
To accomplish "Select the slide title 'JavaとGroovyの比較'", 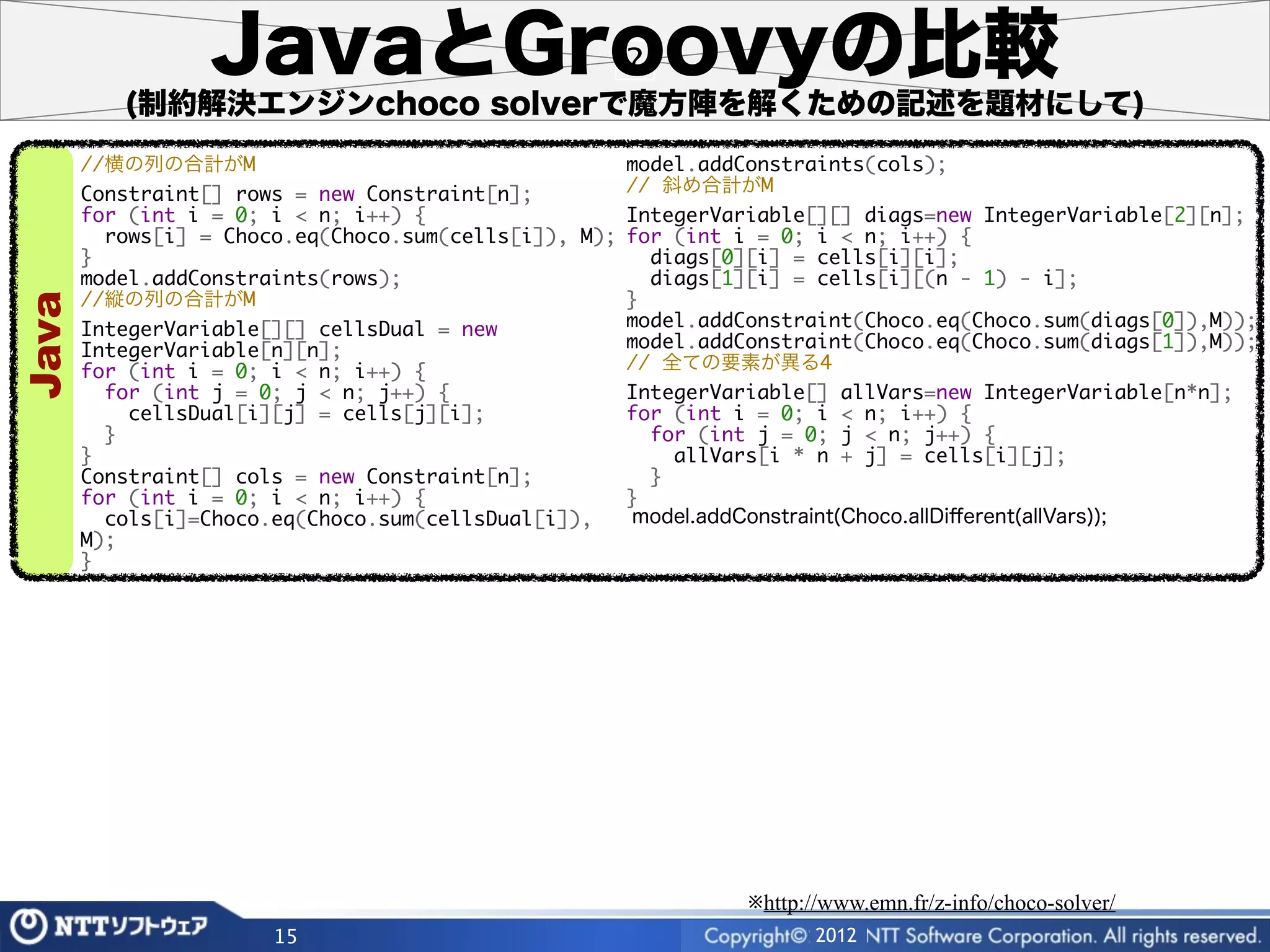I will pyautogui.click(x=634, y=45).
